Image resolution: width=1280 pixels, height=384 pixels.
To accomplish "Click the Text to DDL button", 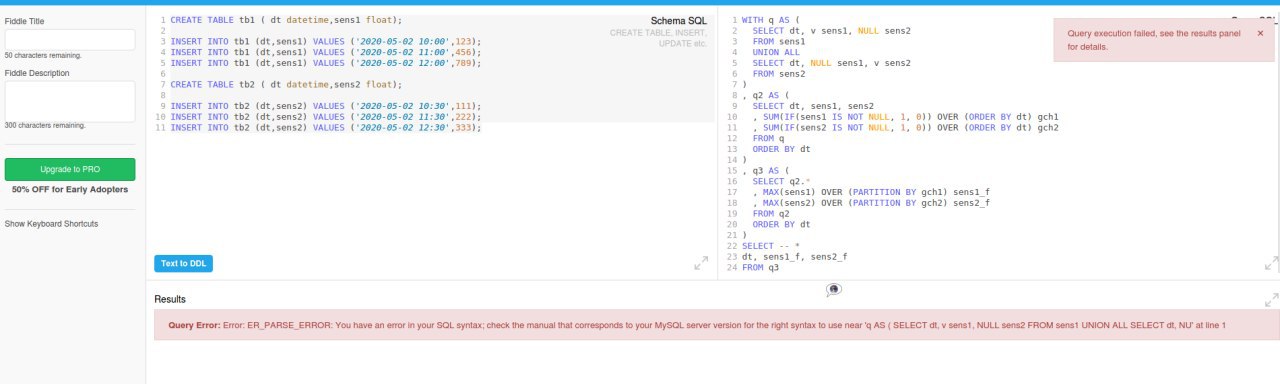I will (x=183, y=263).
